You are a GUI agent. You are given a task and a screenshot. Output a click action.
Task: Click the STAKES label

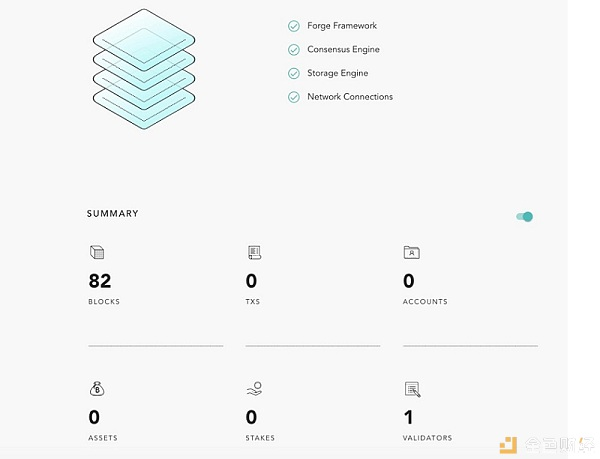[x=260, y=438]
